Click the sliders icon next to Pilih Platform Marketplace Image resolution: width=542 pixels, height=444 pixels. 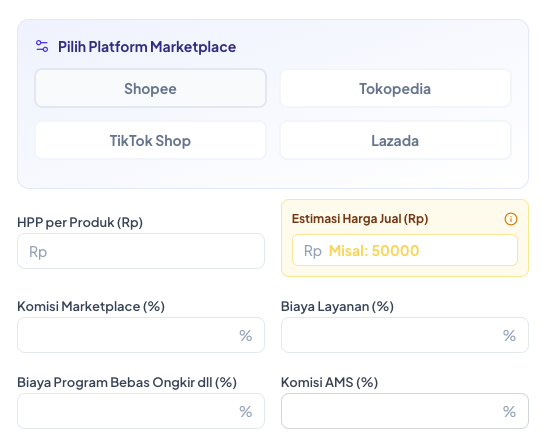(x=42, y=46)
